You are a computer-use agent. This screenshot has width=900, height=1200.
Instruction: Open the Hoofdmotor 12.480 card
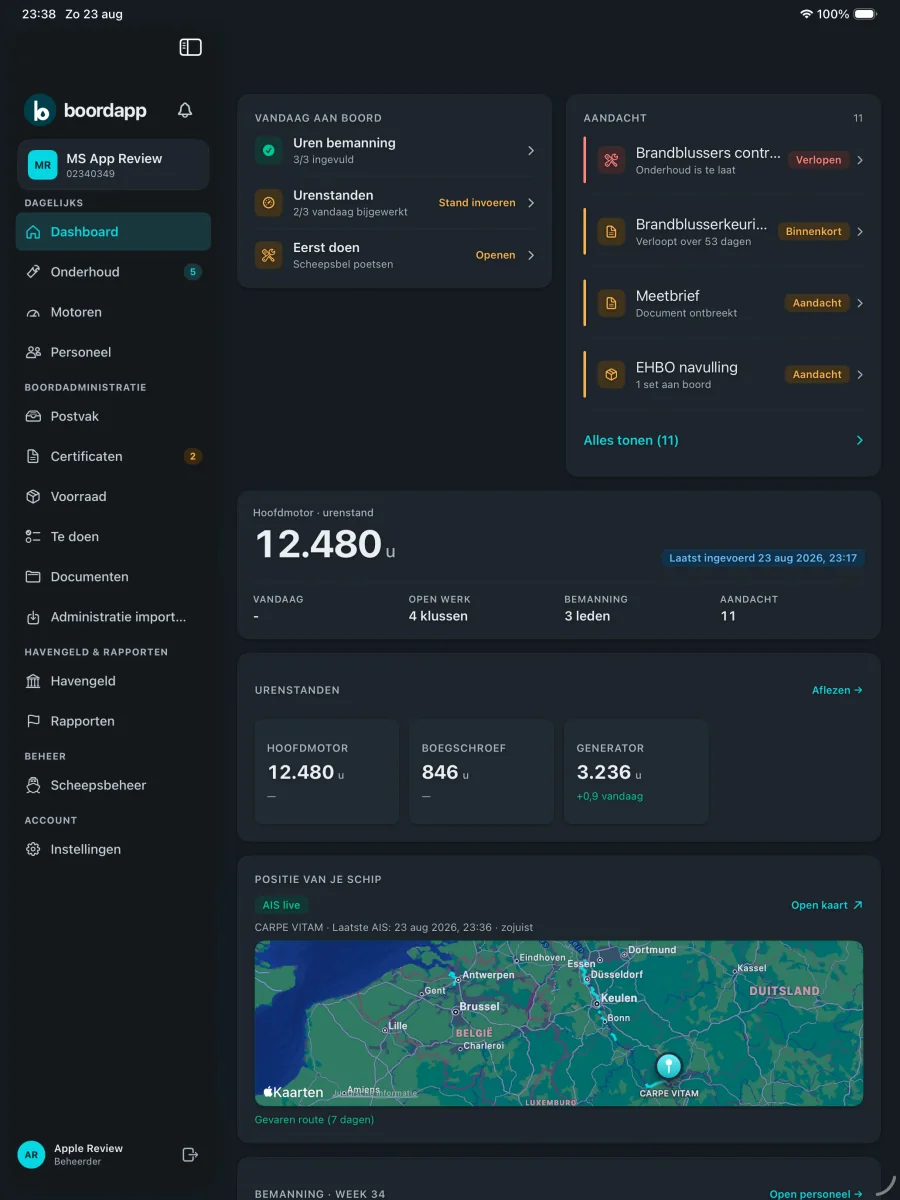326,771
